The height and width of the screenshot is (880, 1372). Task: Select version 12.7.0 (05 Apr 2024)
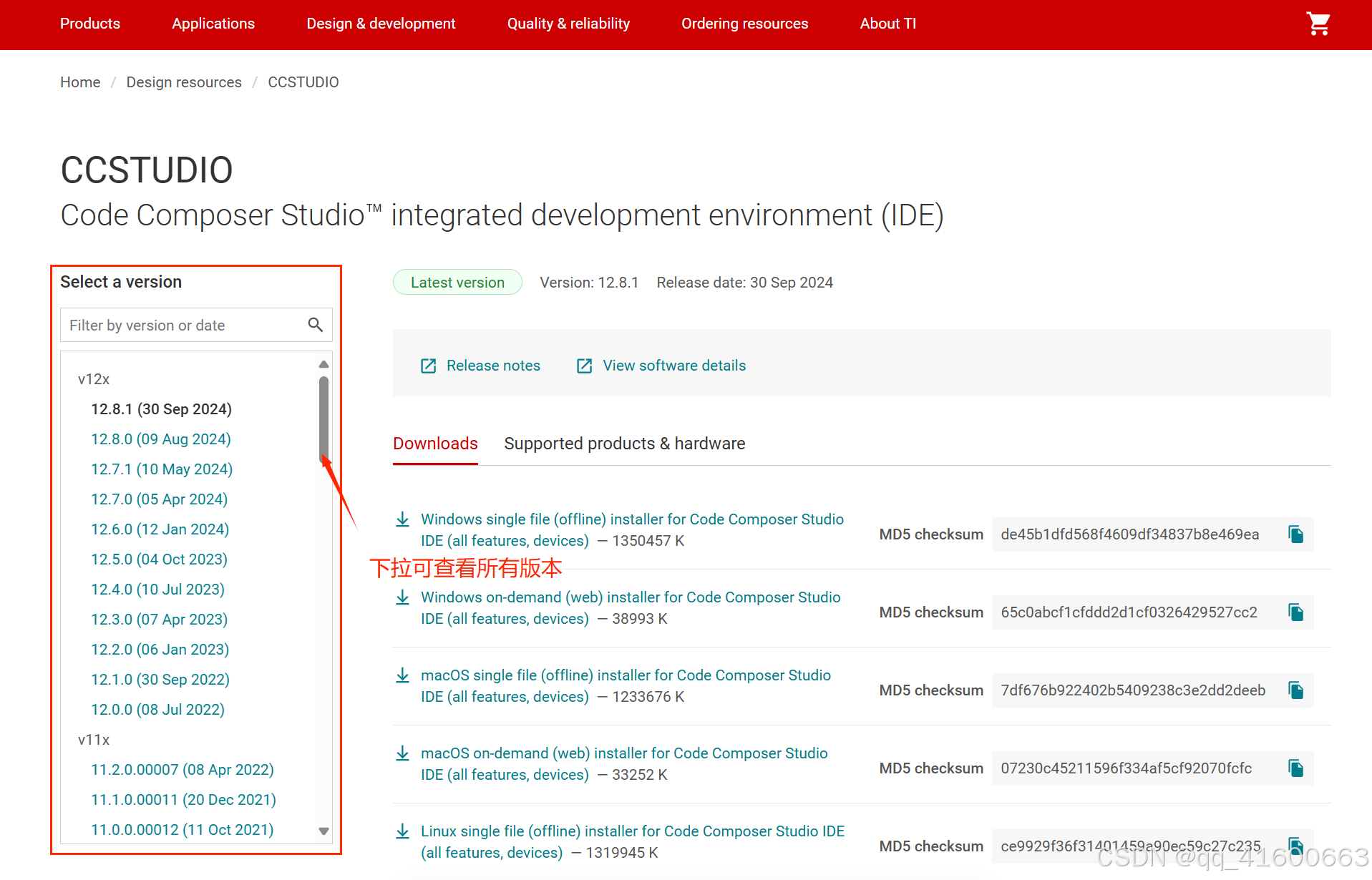159,499
